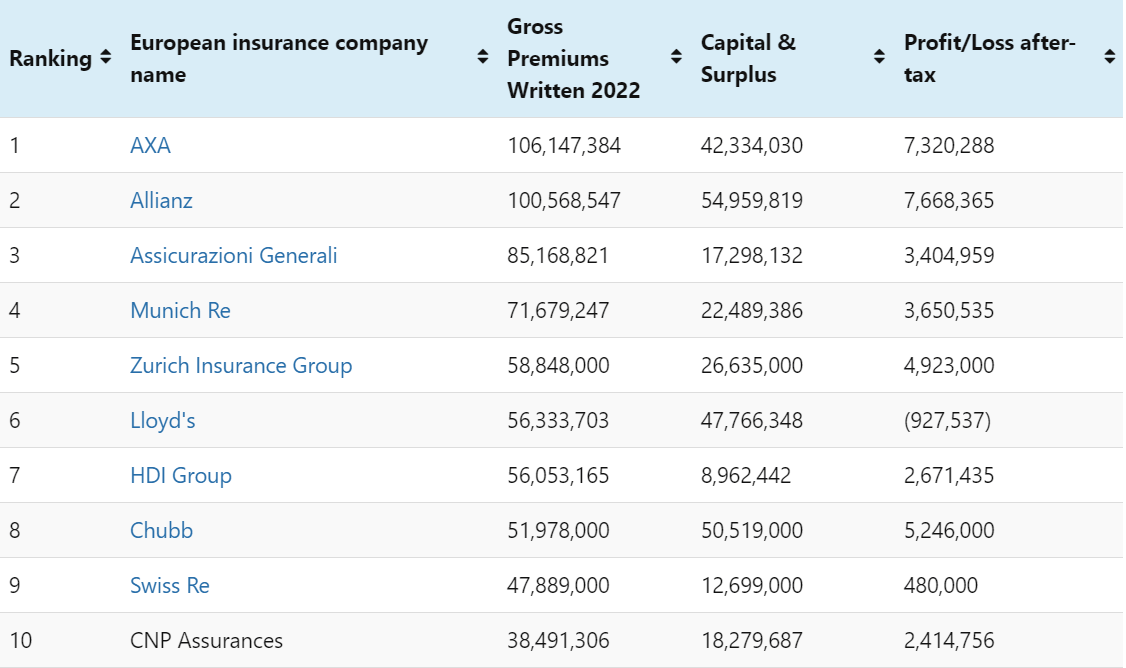Image resolution: width=1126 pixels, height=668 pixels.
Task: Open the AXA company link
Action: coord(150,146)
